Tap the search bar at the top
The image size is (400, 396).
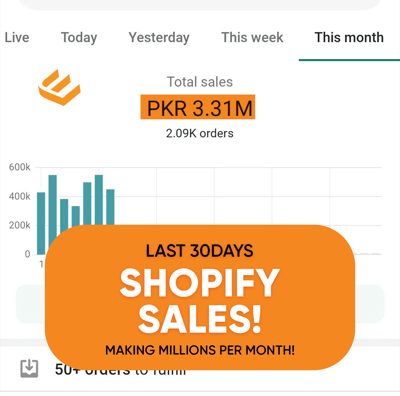(200, 5)
